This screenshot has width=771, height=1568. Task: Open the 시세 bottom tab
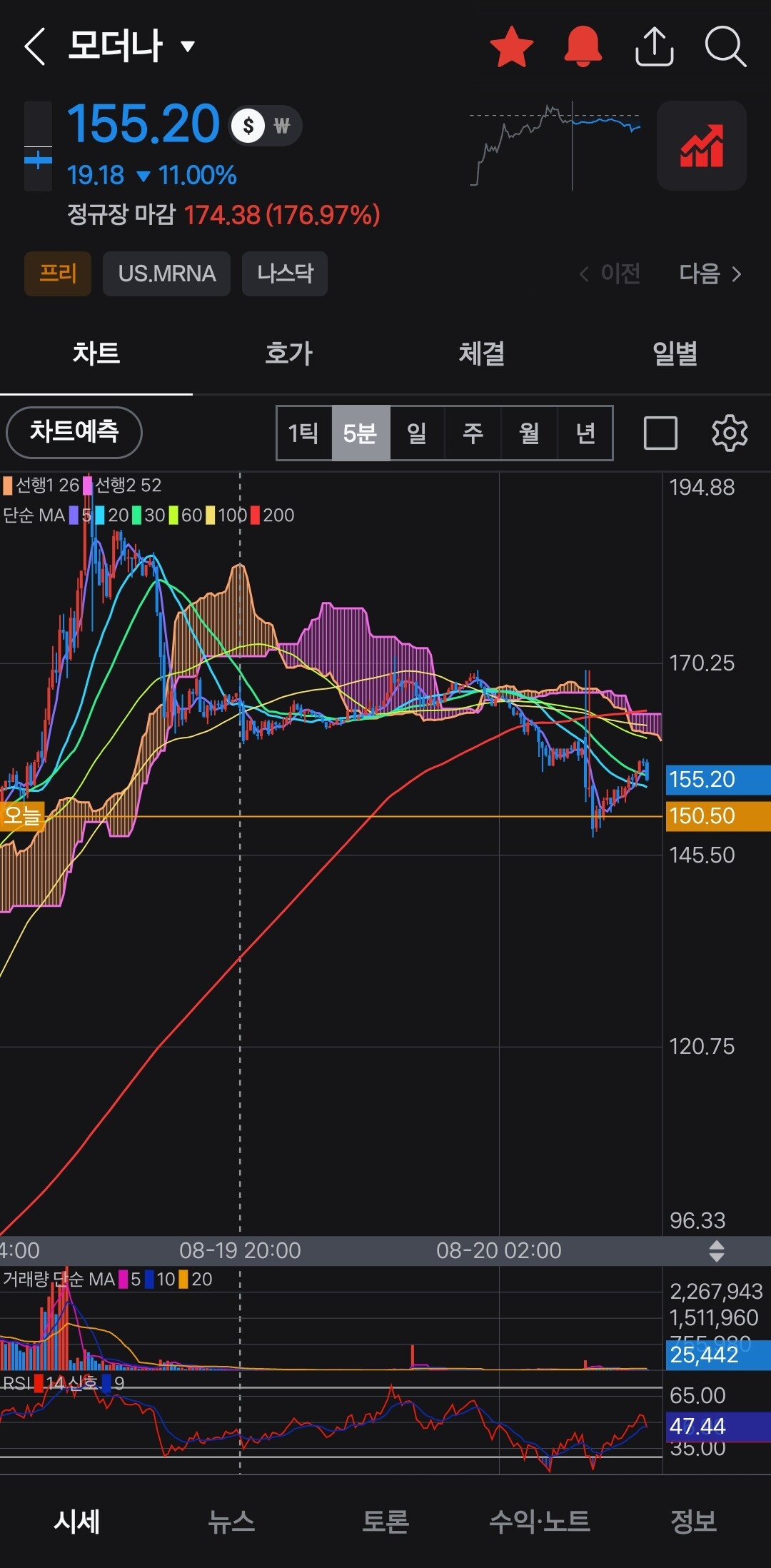click(77, 1522)
